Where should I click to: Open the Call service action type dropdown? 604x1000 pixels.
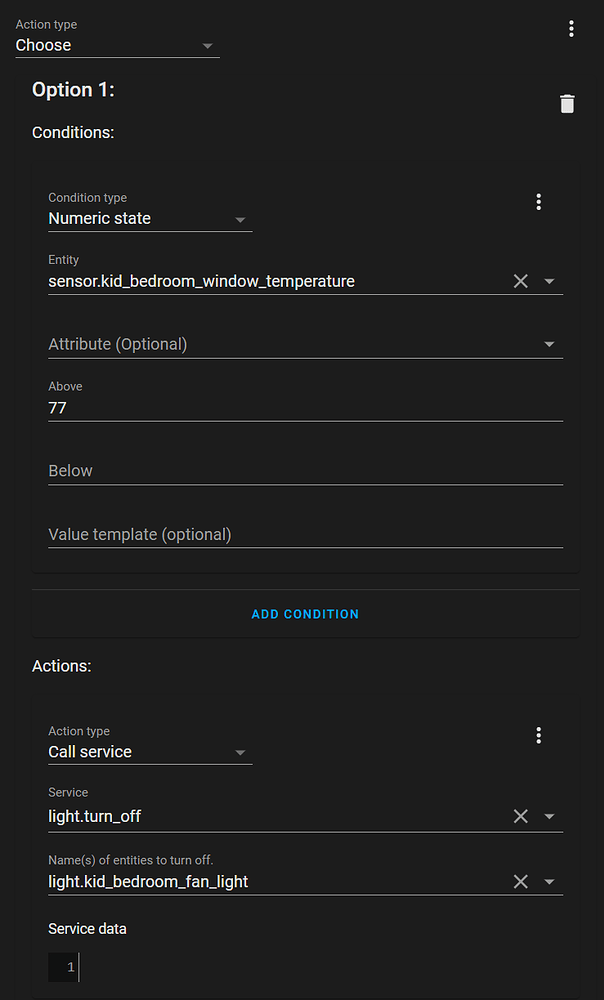pos(239,751)
